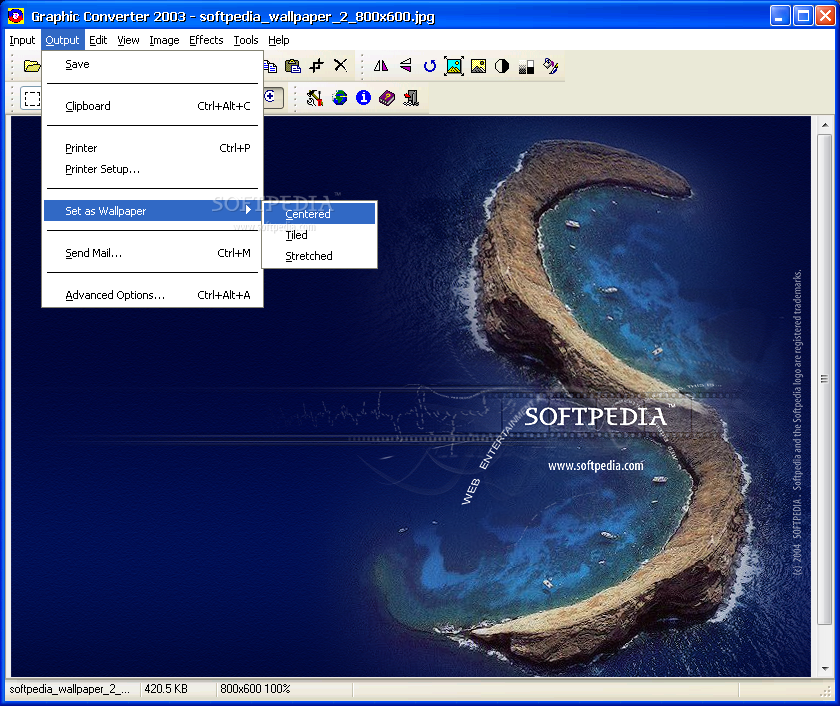Click vertical scrollbar up arrow
The width and height of the screenshot is (840, 706).
click(x=825, y=125)
